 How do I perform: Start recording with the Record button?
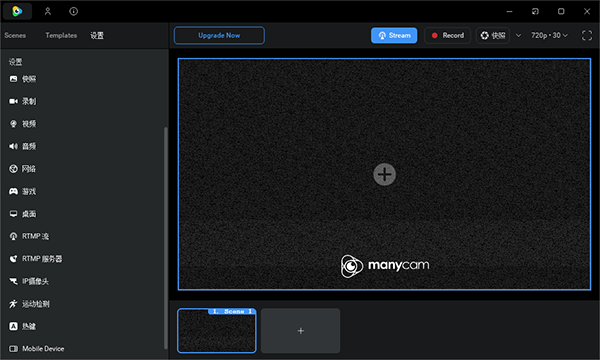coord(447,35)
